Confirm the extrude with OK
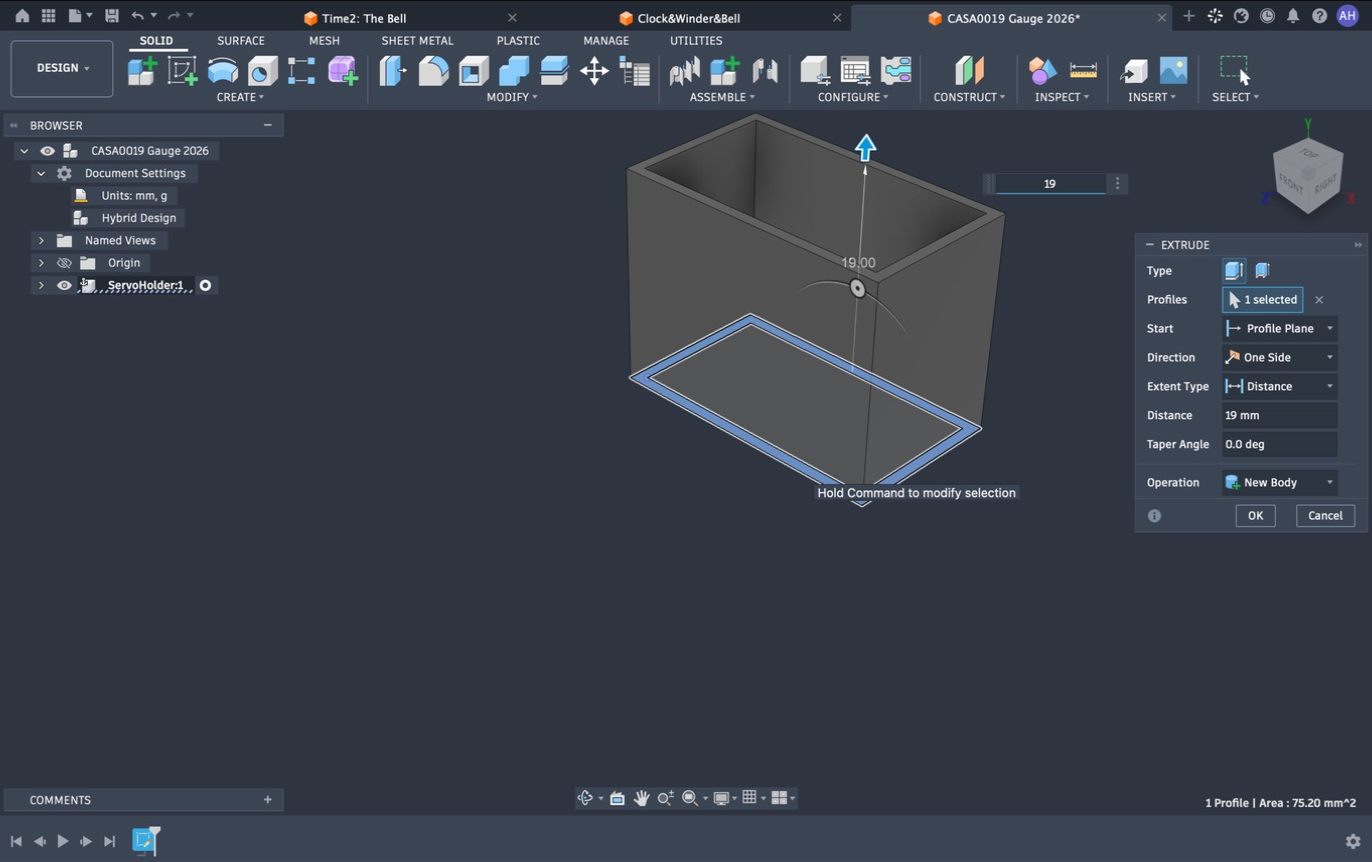Viewport: 1372px width, 862px height. pos(1255,516)
